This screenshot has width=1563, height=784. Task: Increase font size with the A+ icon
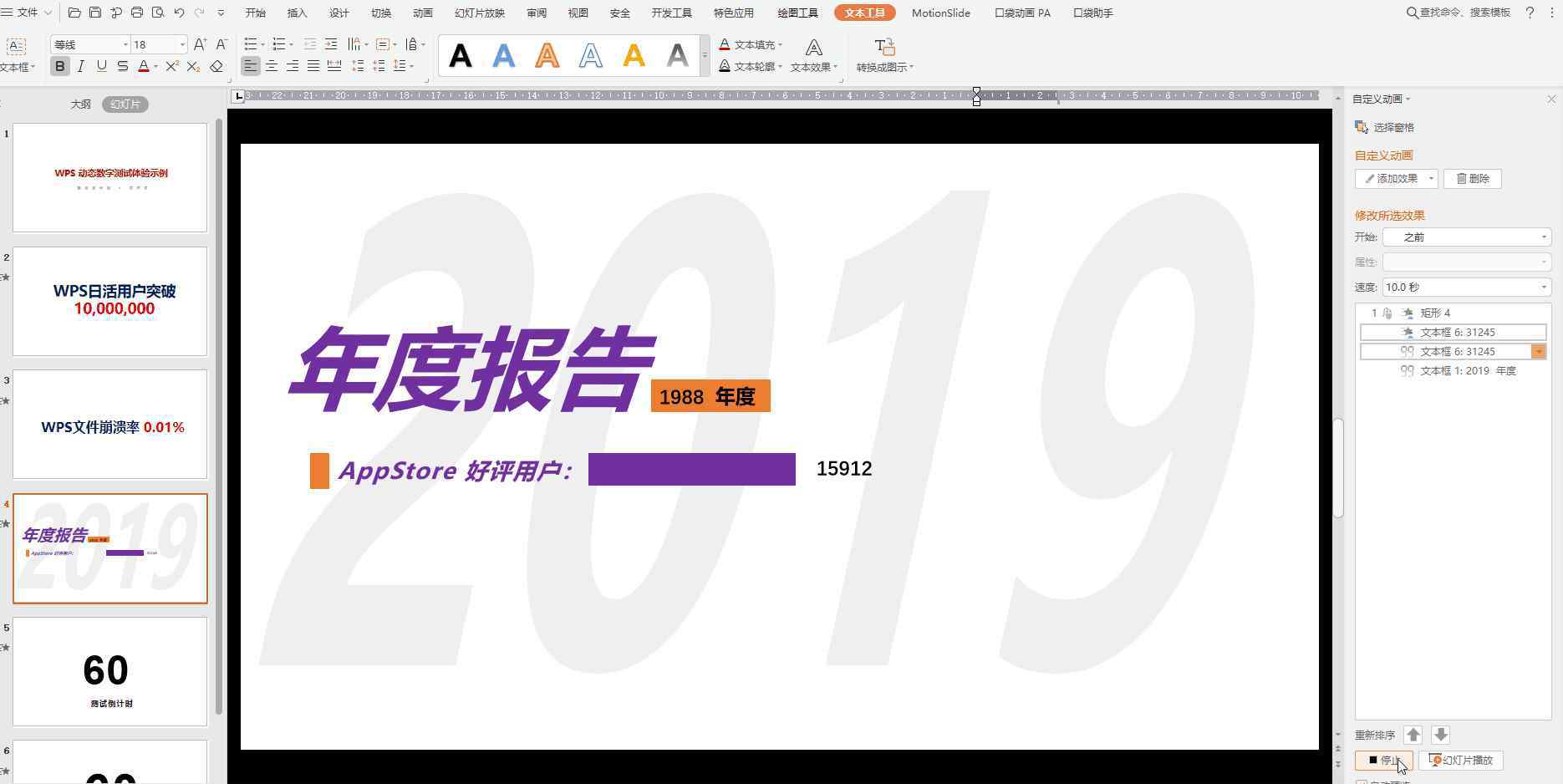tap(200, 44)
